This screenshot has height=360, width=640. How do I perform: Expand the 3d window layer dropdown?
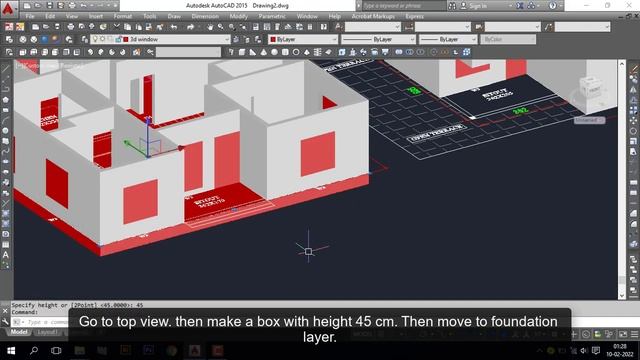point(227,39)
